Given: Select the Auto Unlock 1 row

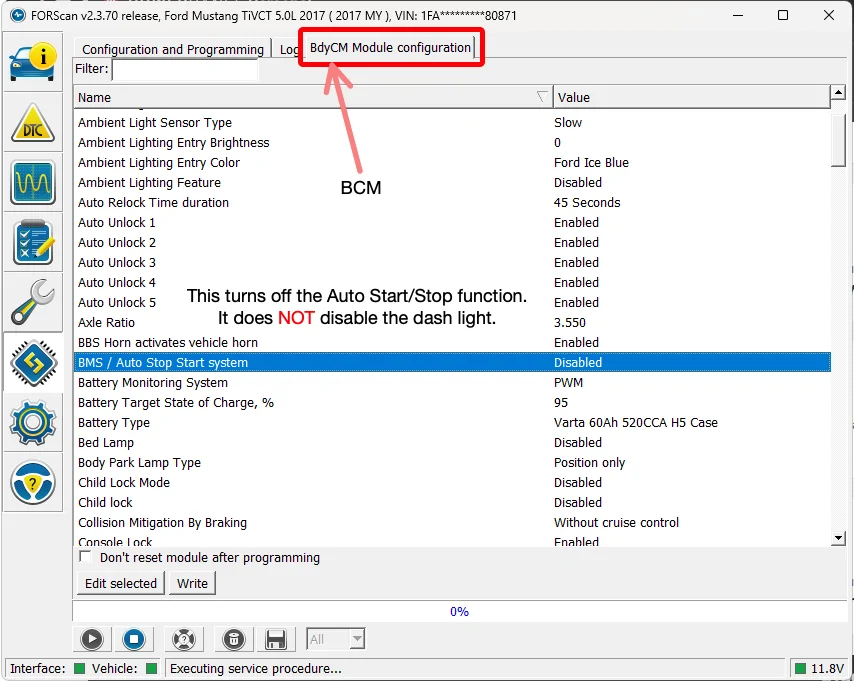Looking at the screenshot, I should tap(452, 222).
